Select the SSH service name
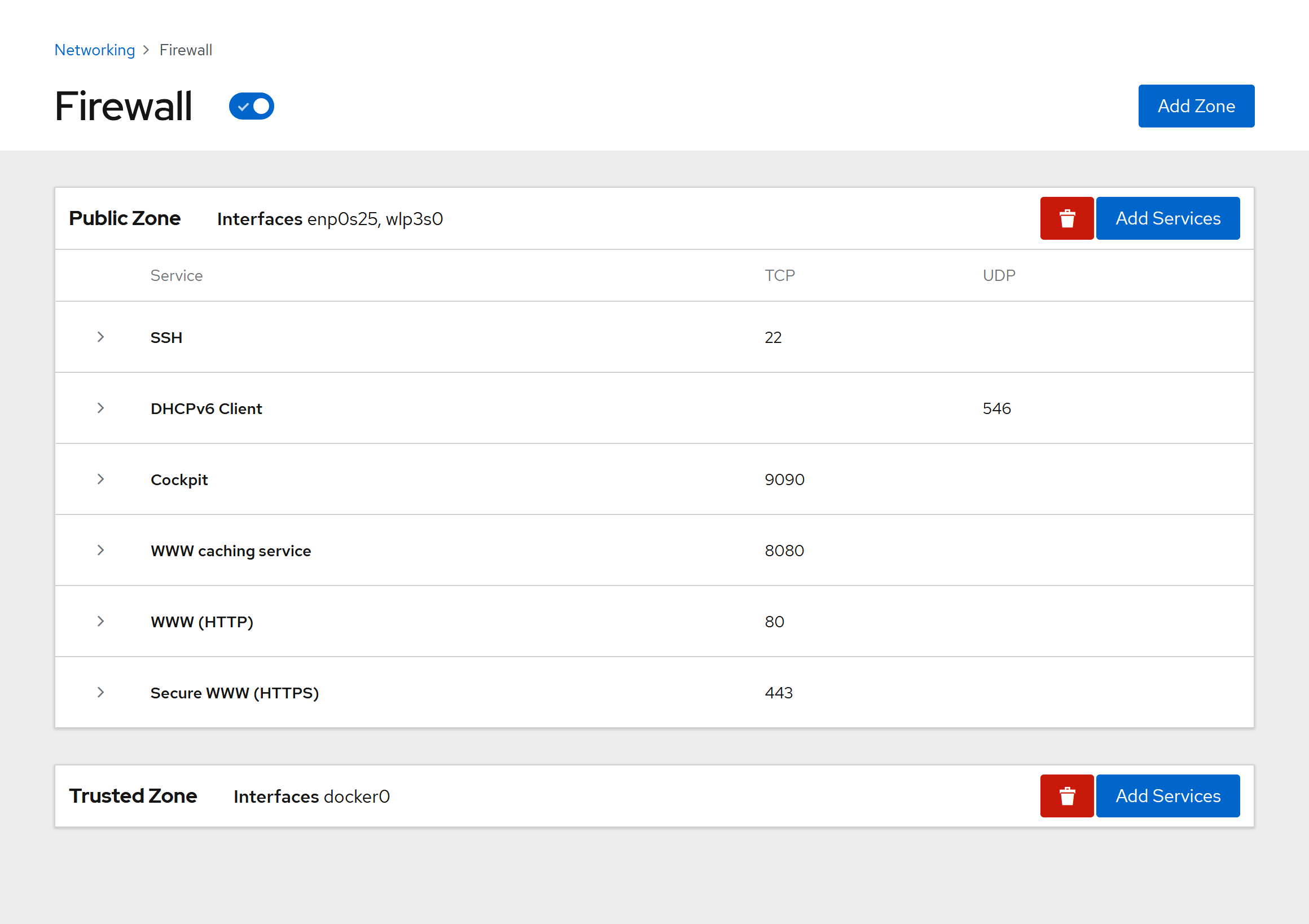This screenshot has height=924, width=1309. [166, 337]
